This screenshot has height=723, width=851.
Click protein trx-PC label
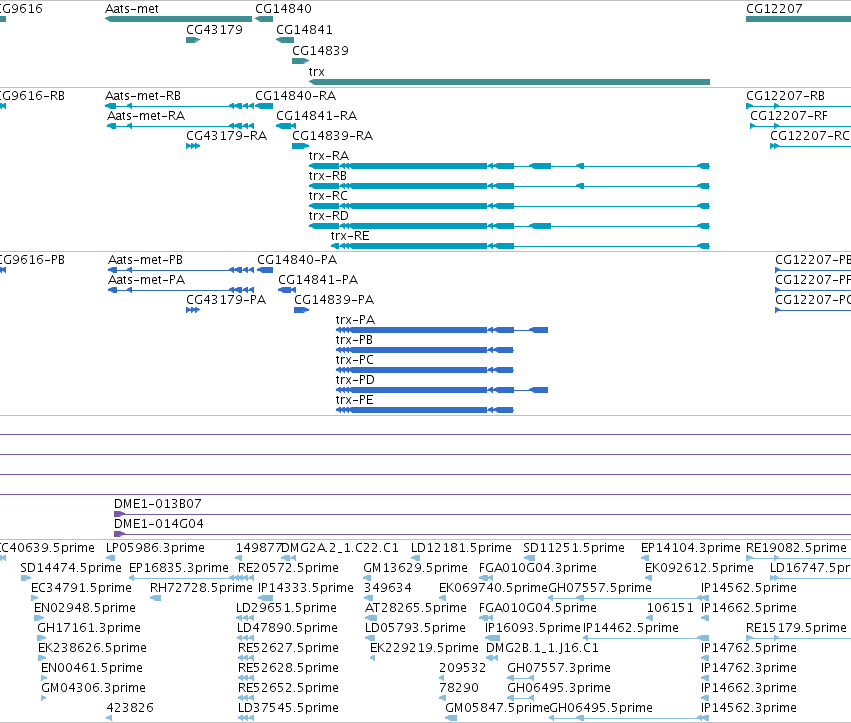[354, 360]
